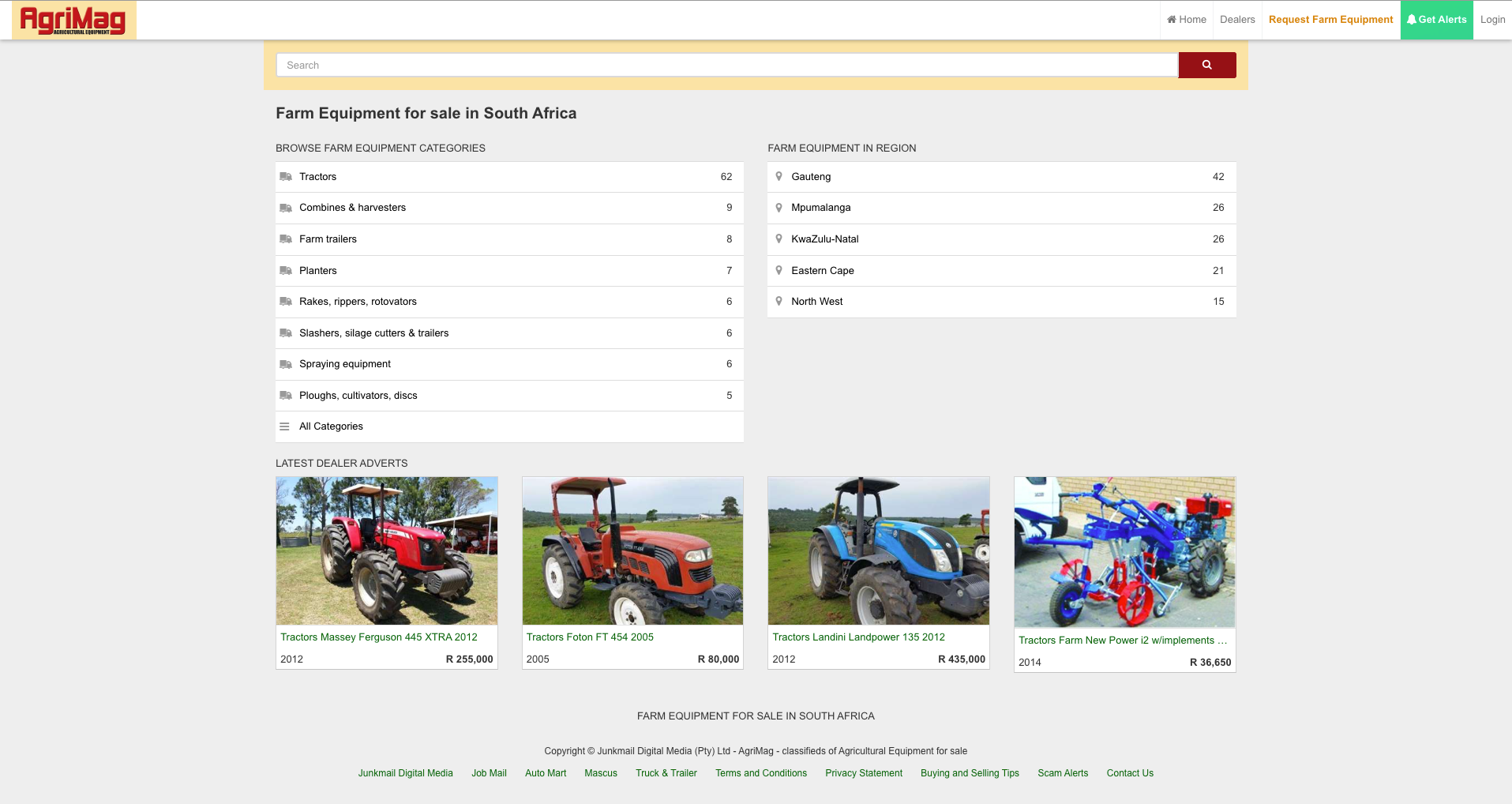
Task: Filter farm equipment by Gauteng
Action: click(x=1001, y=177)
